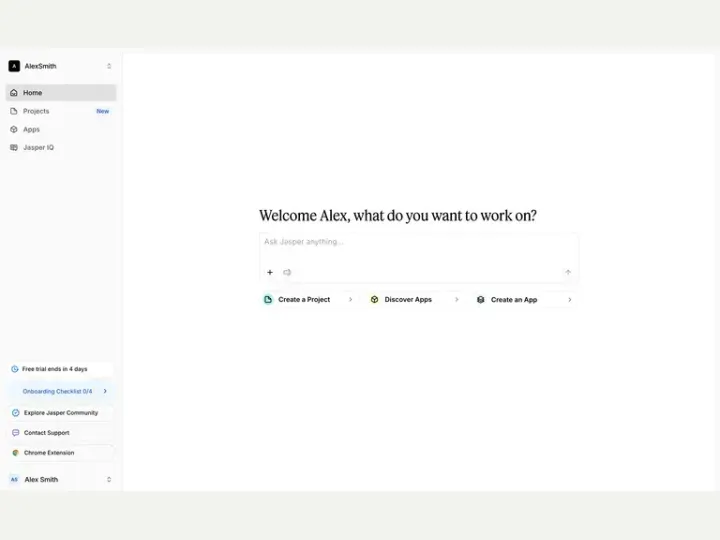This screenshot has width=720, height=540.
Task: Click the AS user avatar
Action: (14, 479)
